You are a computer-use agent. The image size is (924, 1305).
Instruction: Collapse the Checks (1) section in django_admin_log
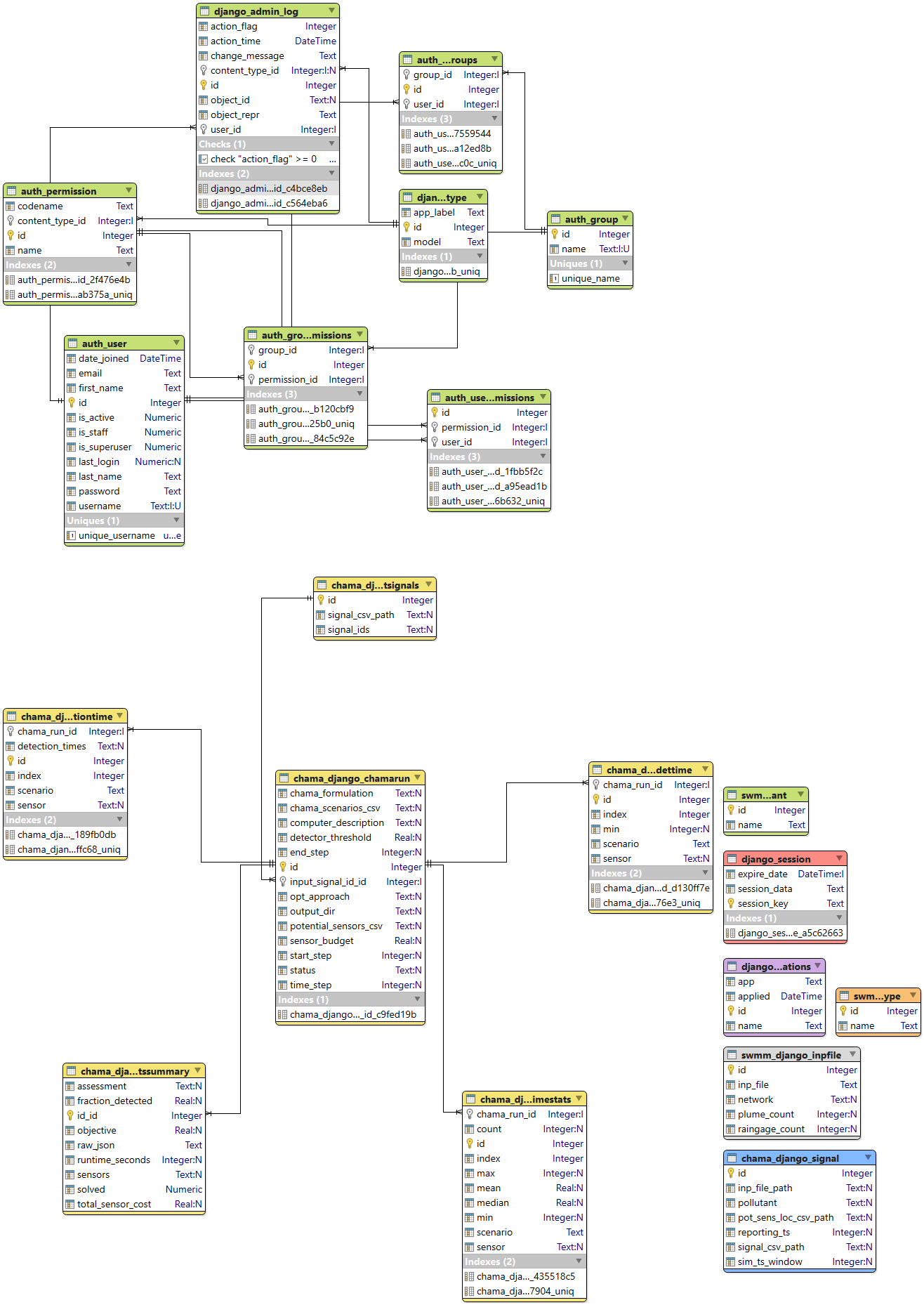331,144
